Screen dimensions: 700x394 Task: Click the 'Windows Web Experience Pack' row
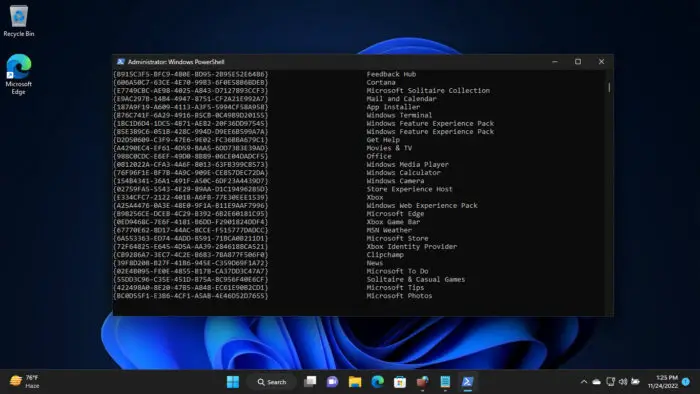pyautogui.click(x=422, y=206)
